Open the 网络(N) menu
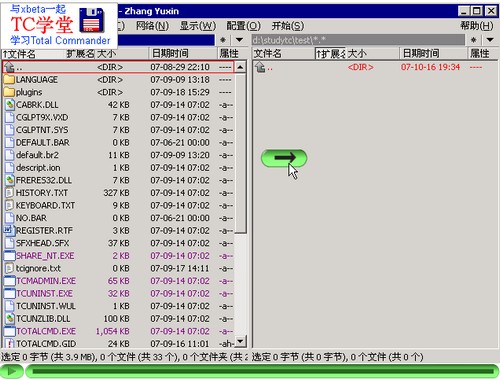Screen dimensions: 500x380 pyautogui.click(x=152, y=26)
